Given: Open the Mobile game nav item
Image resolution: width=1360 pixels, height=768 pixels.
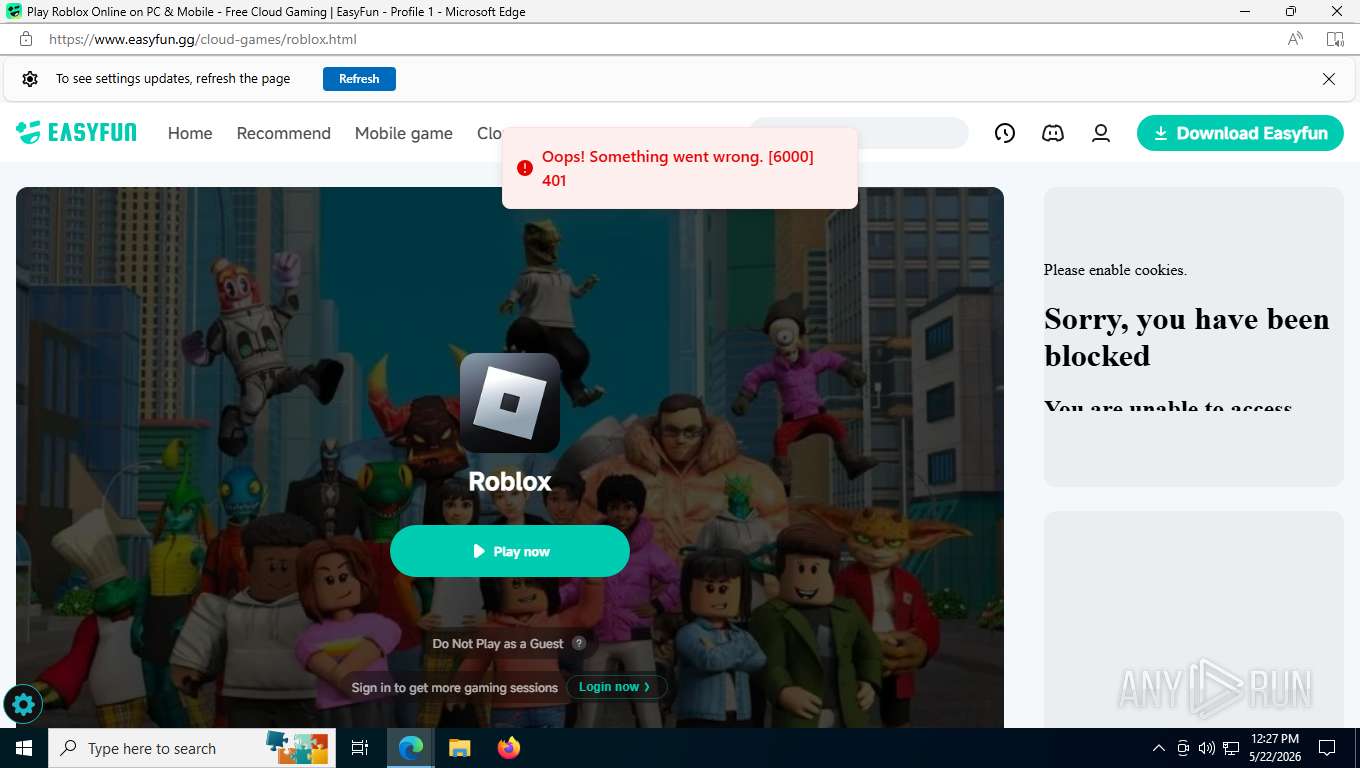Looking at the screenshot, I should click(x=404, y=133).
